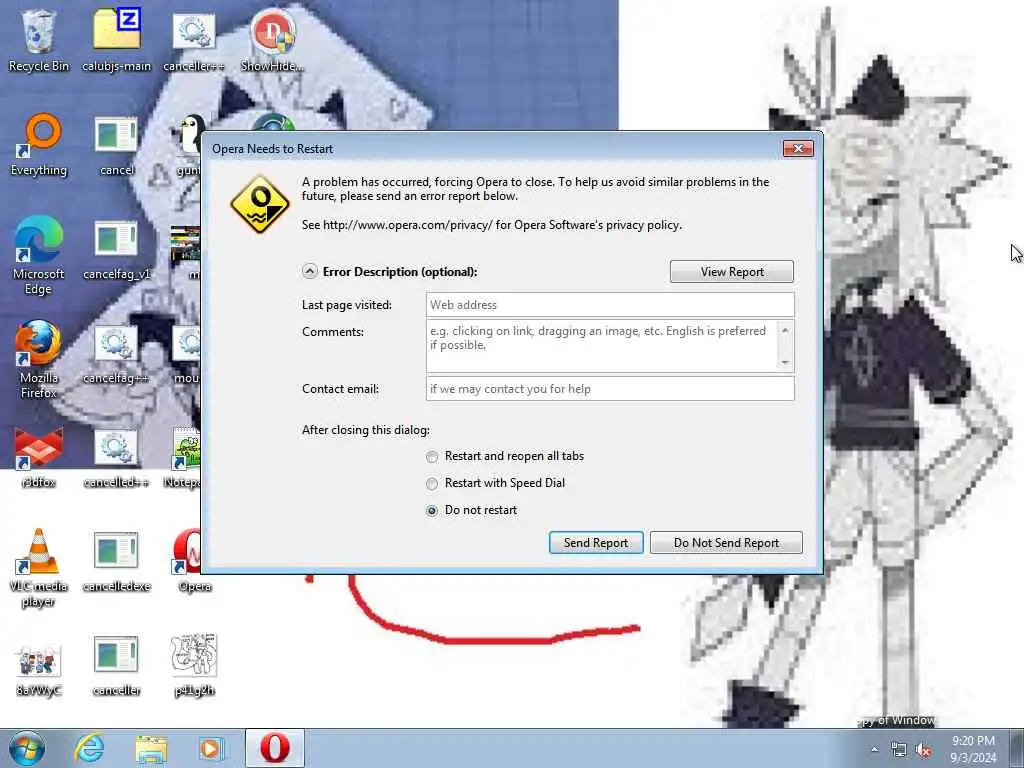Select the p41g2h image file icon
Viewport: 1024px width, 768px height.
point(193,665)
